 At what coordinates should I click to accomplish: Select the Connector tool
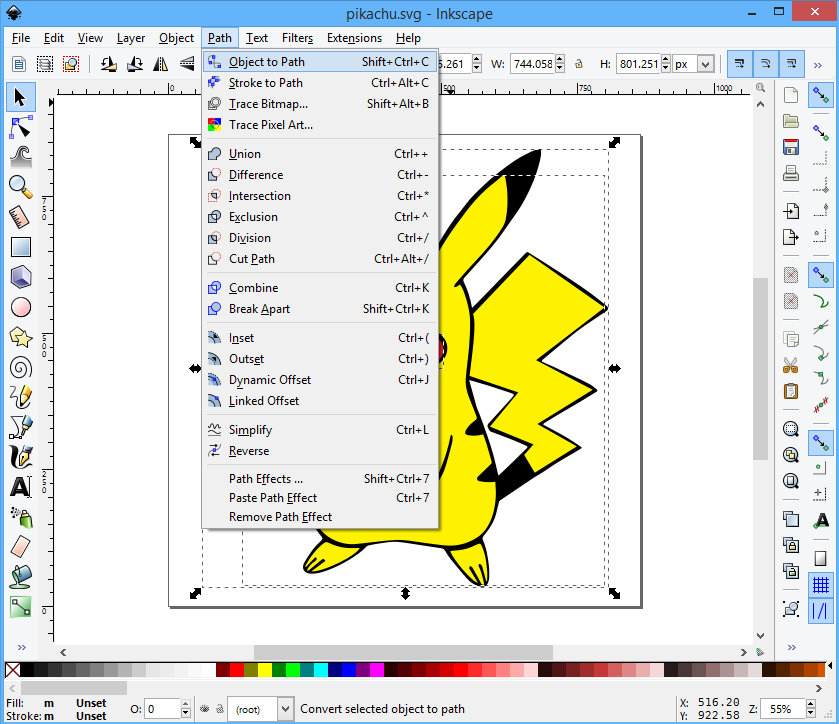20,607
